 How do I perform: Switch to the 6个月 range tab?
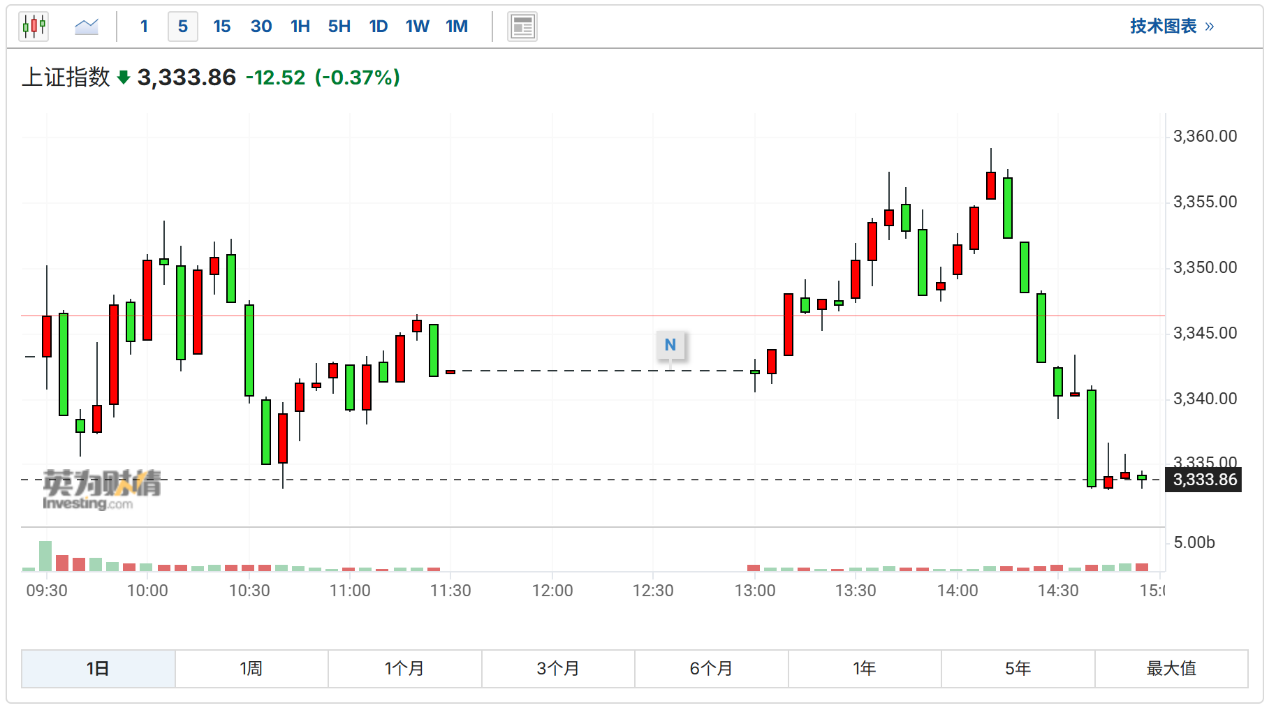(711, 669)
